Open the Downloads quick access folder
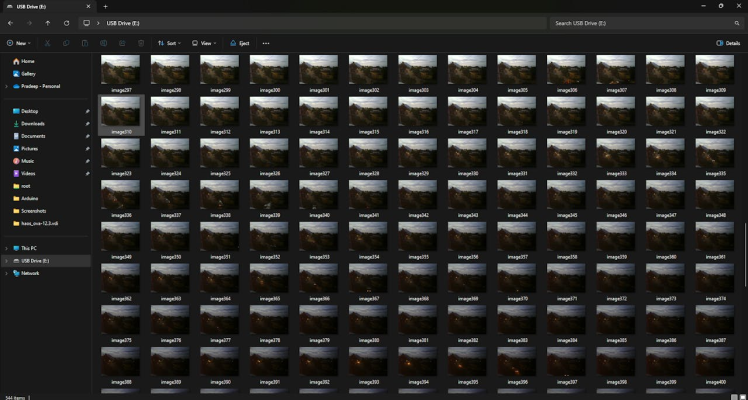This screenshot has width=748, height=400. tap(29, 123)
